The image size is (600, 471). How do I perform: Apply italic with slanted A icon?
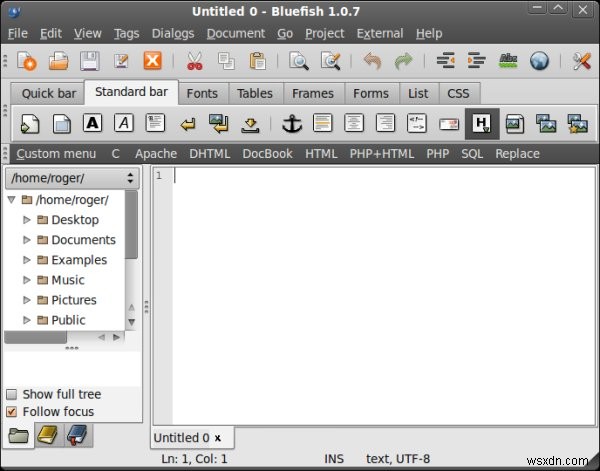tap(124, 123)
